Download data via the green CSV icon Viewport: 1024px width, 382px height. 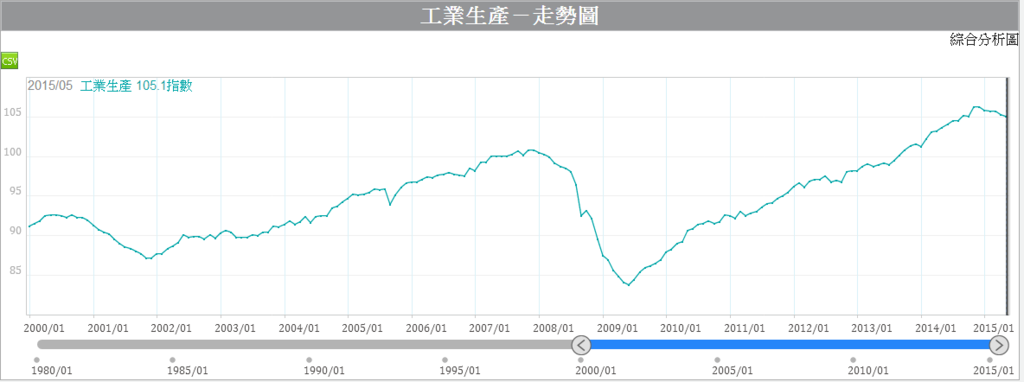9,61
